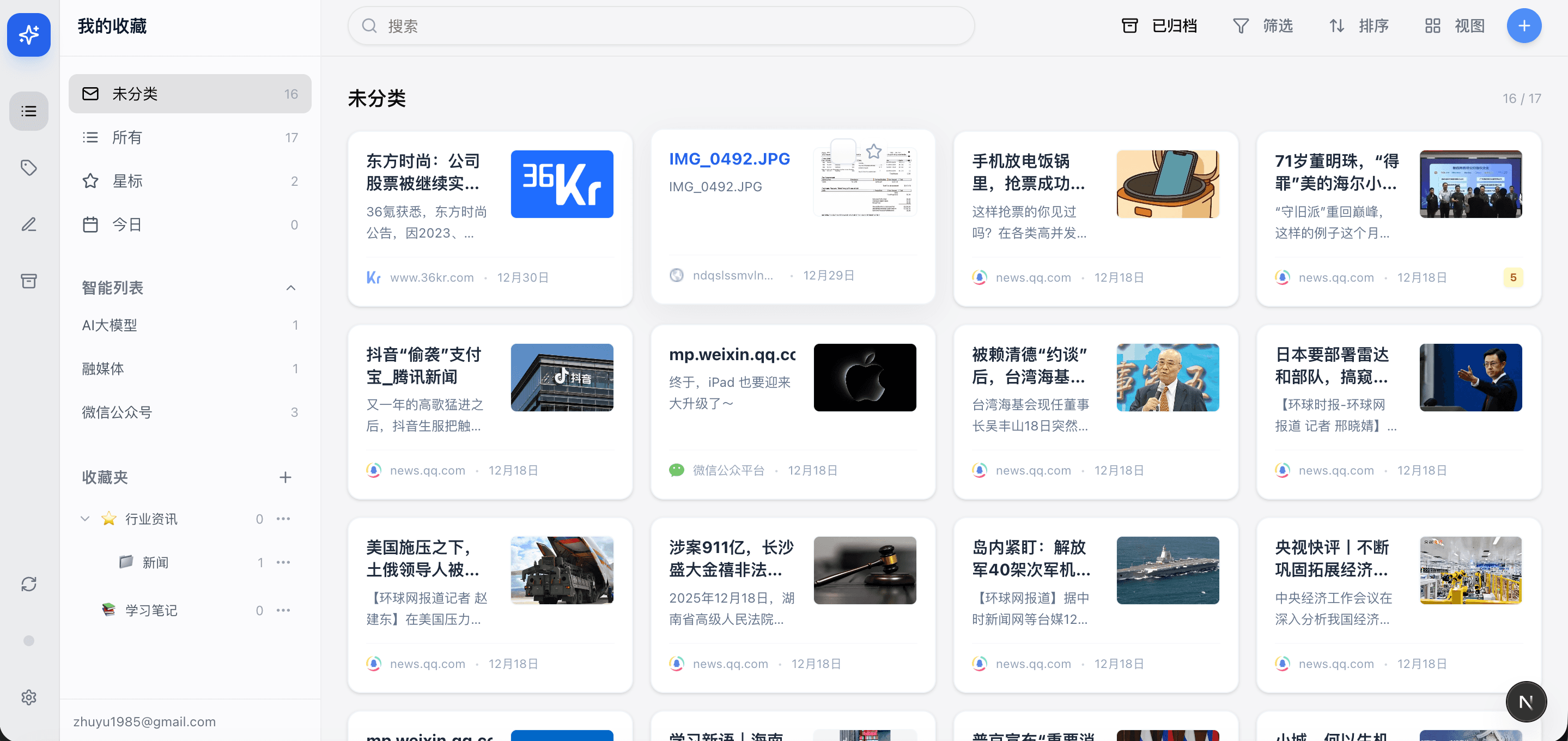Add a new folder next to 收藏夹

(285, 477)
